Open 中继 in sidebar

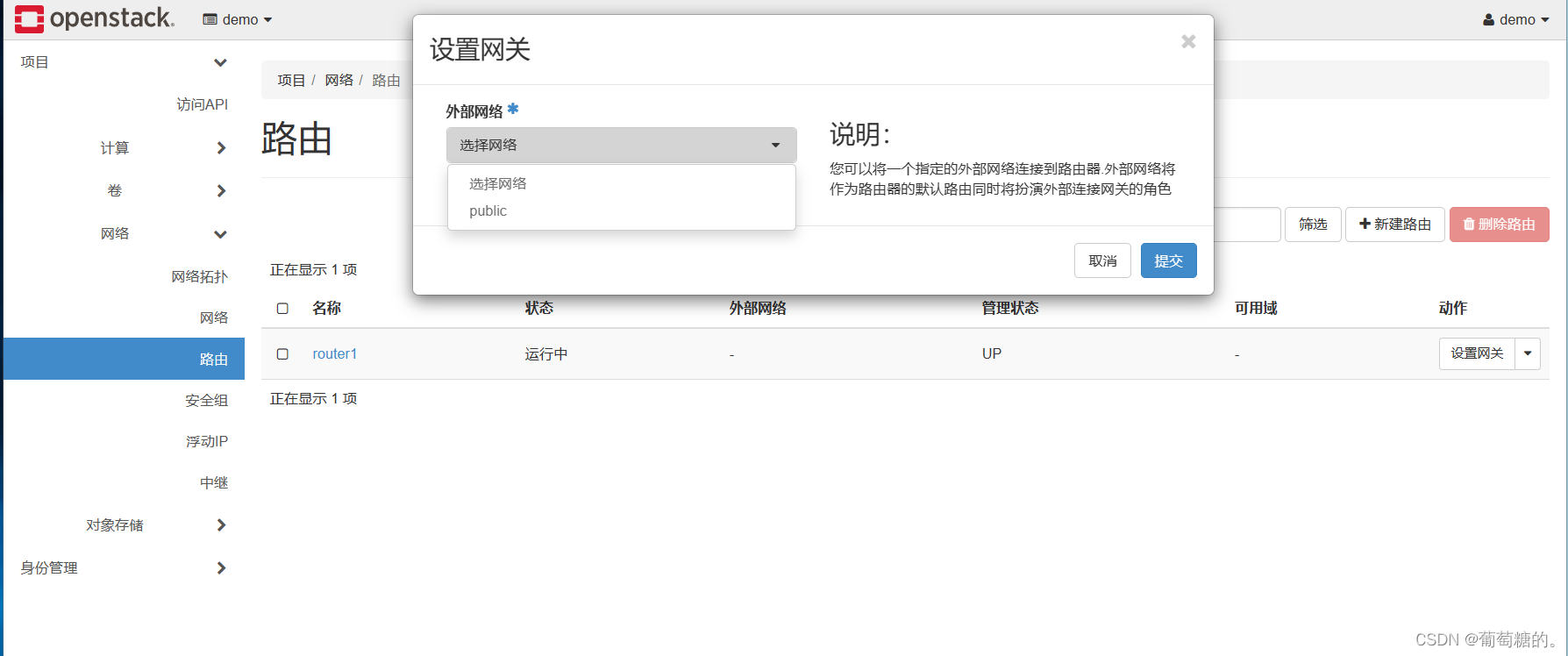click(213, 482)
